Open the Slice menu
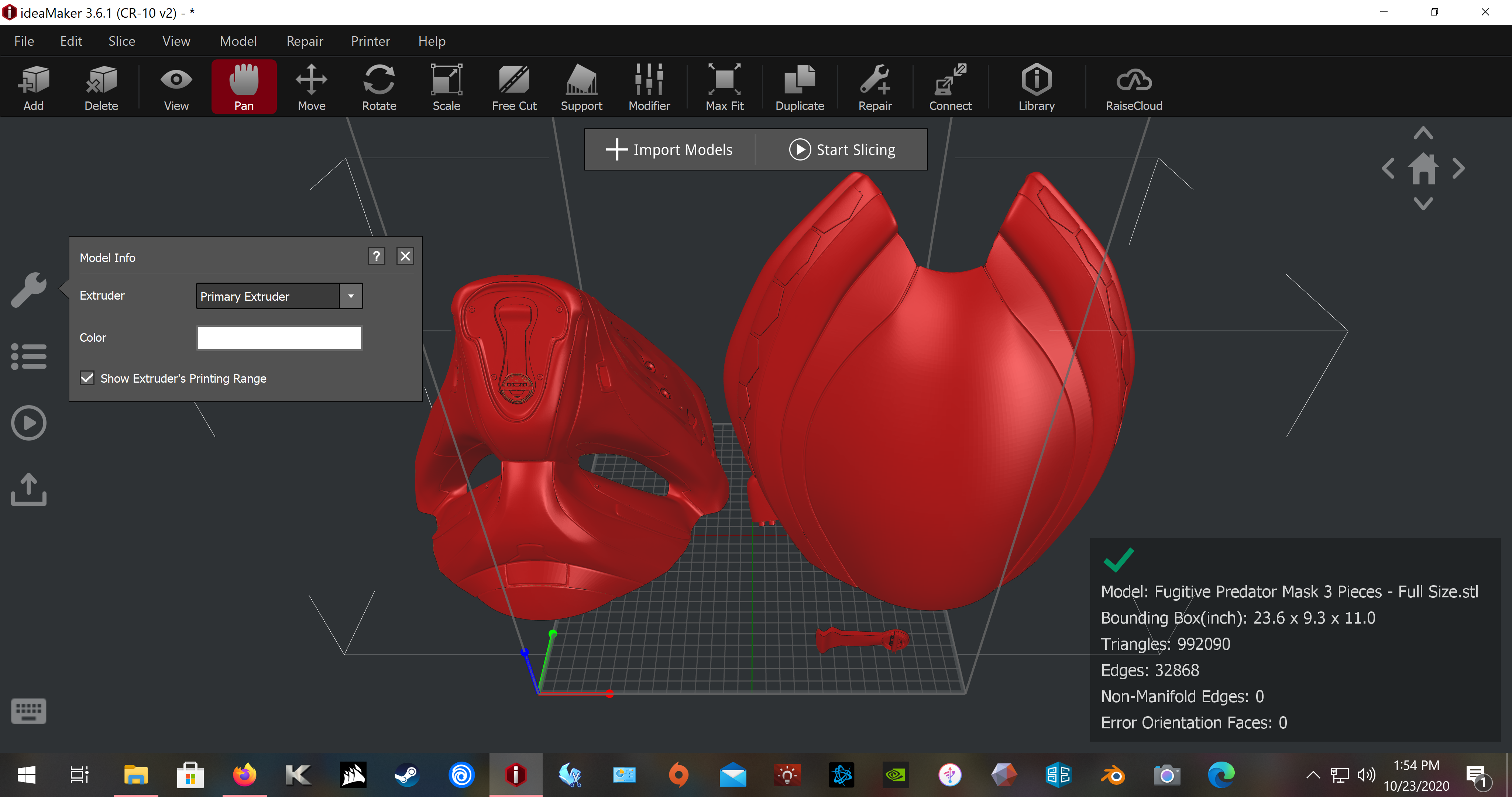The image size is (1512, 797). 121,41
